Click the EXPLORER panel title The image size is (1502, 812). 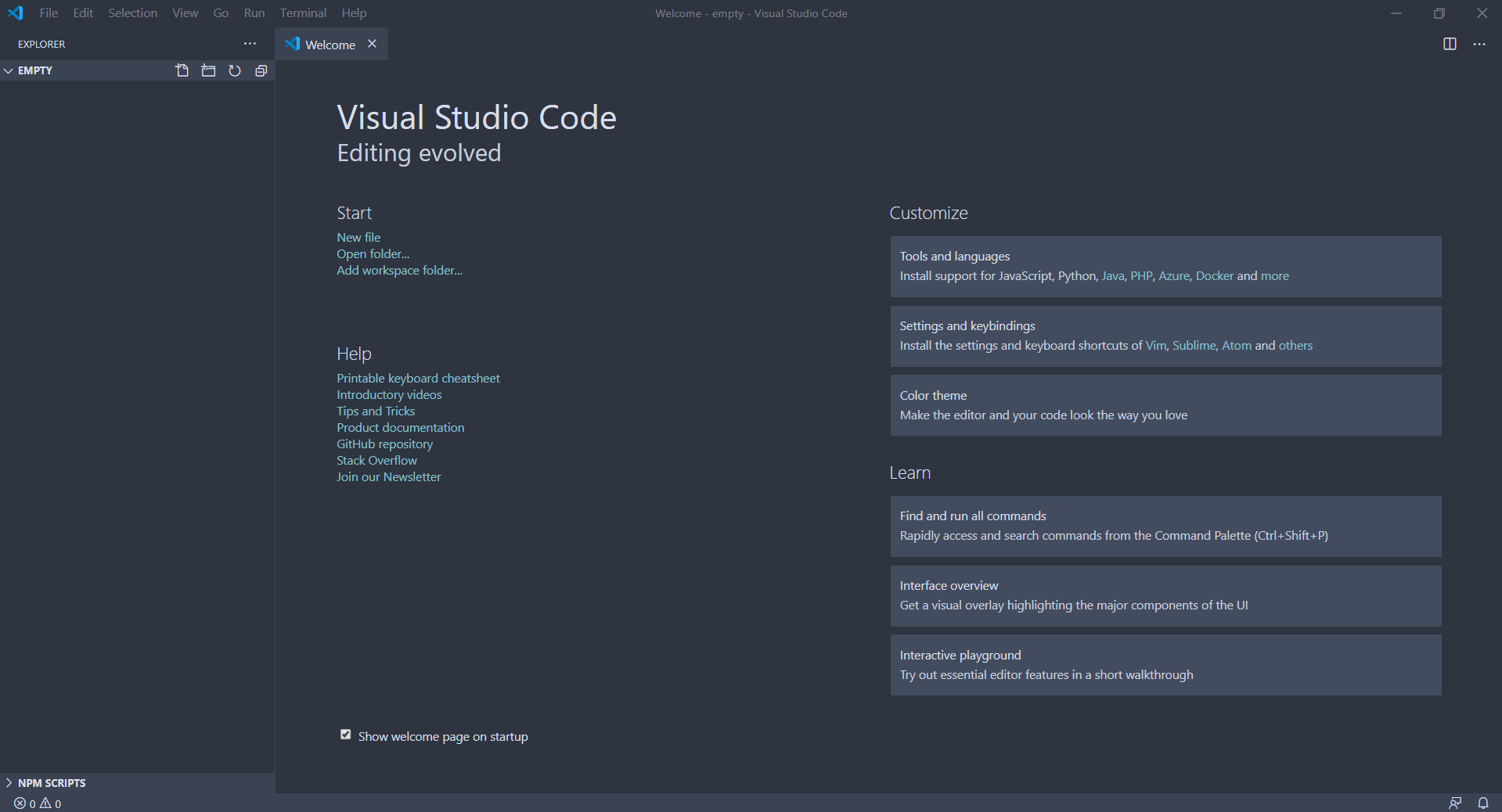41,44
